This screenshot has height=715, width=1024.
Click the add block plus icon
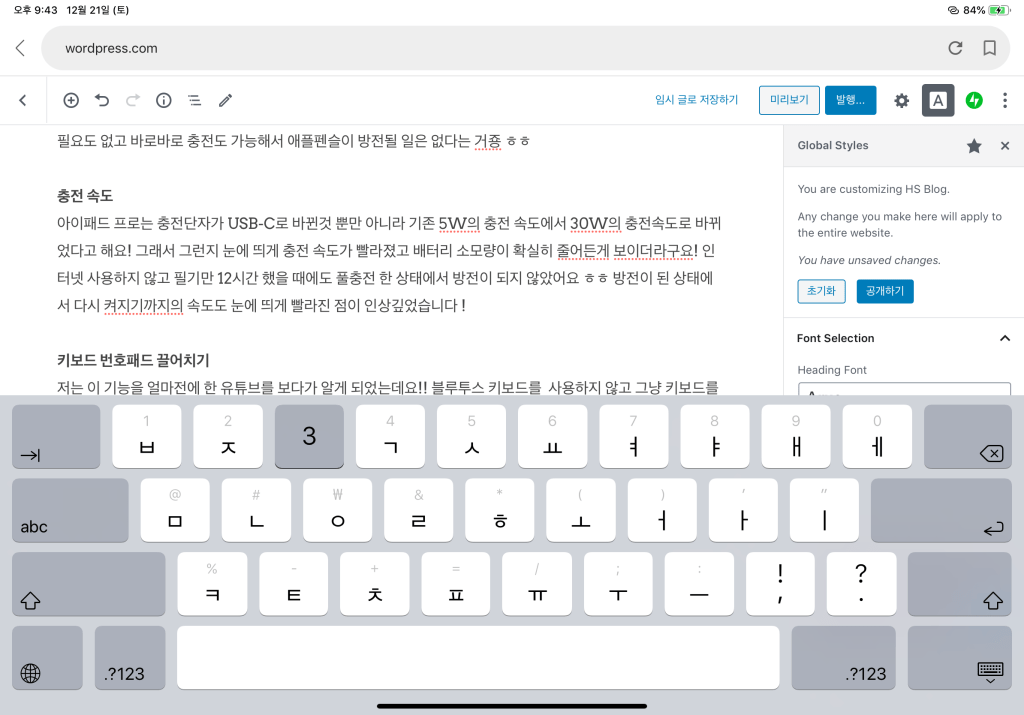pyautogui.click(x=71, y=100)
